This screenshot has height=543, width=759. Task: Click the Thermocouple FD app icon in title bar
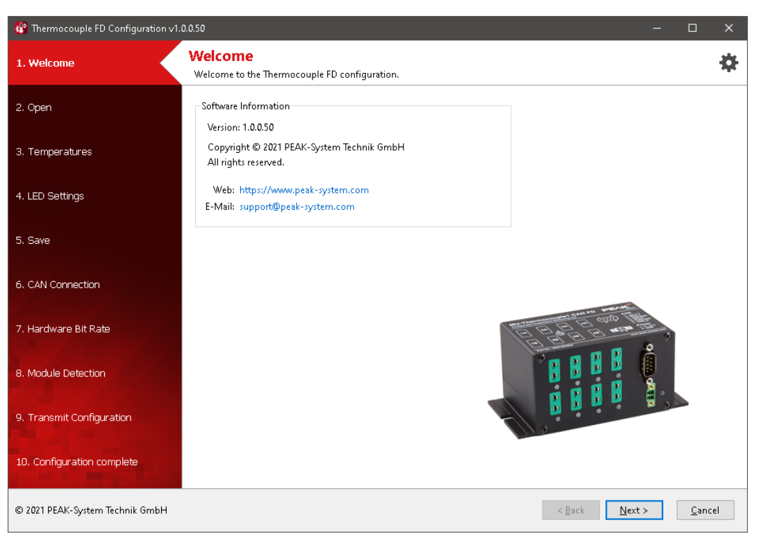pos(20,28)
